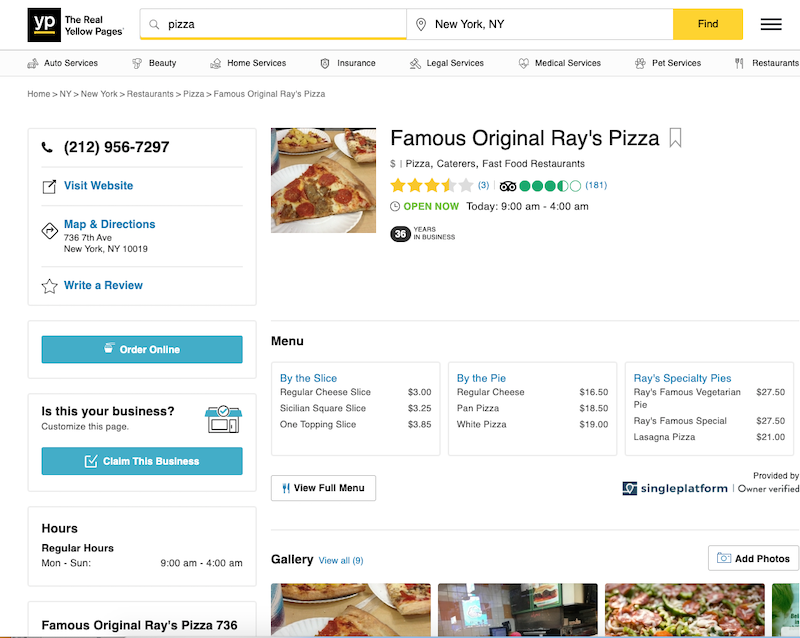Click the Home Services icon
Viewport: 800px width, 638px height.
216,63
